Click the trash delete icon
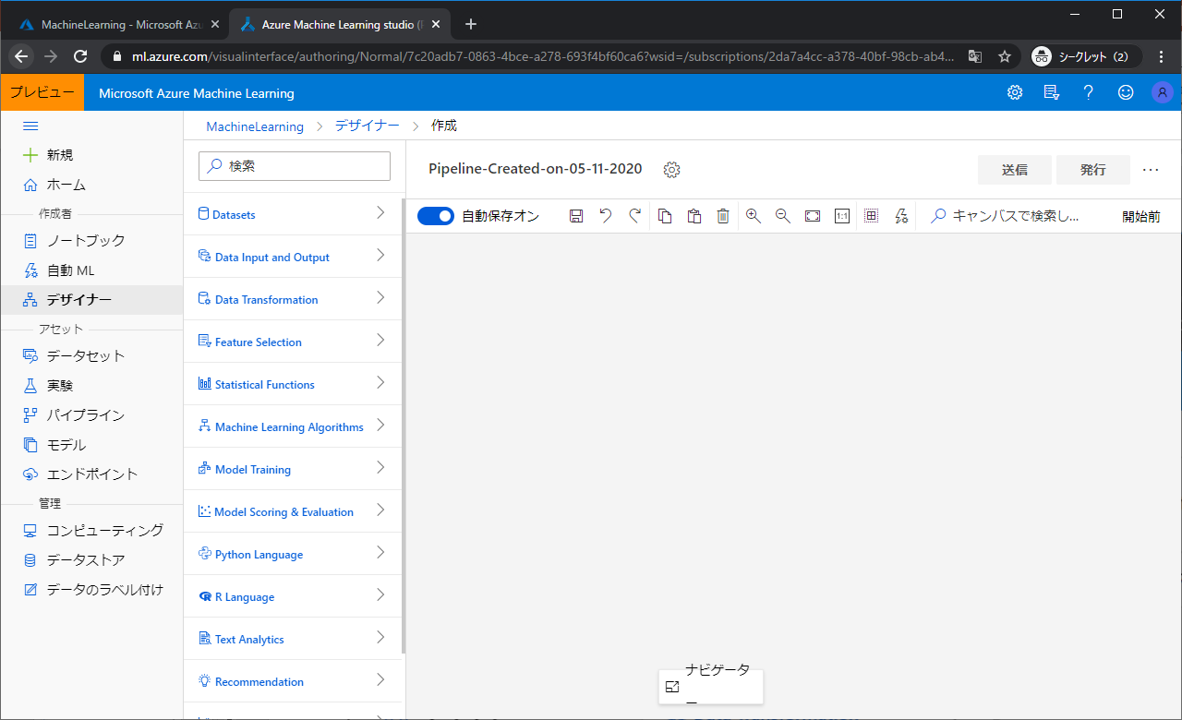 723,216
